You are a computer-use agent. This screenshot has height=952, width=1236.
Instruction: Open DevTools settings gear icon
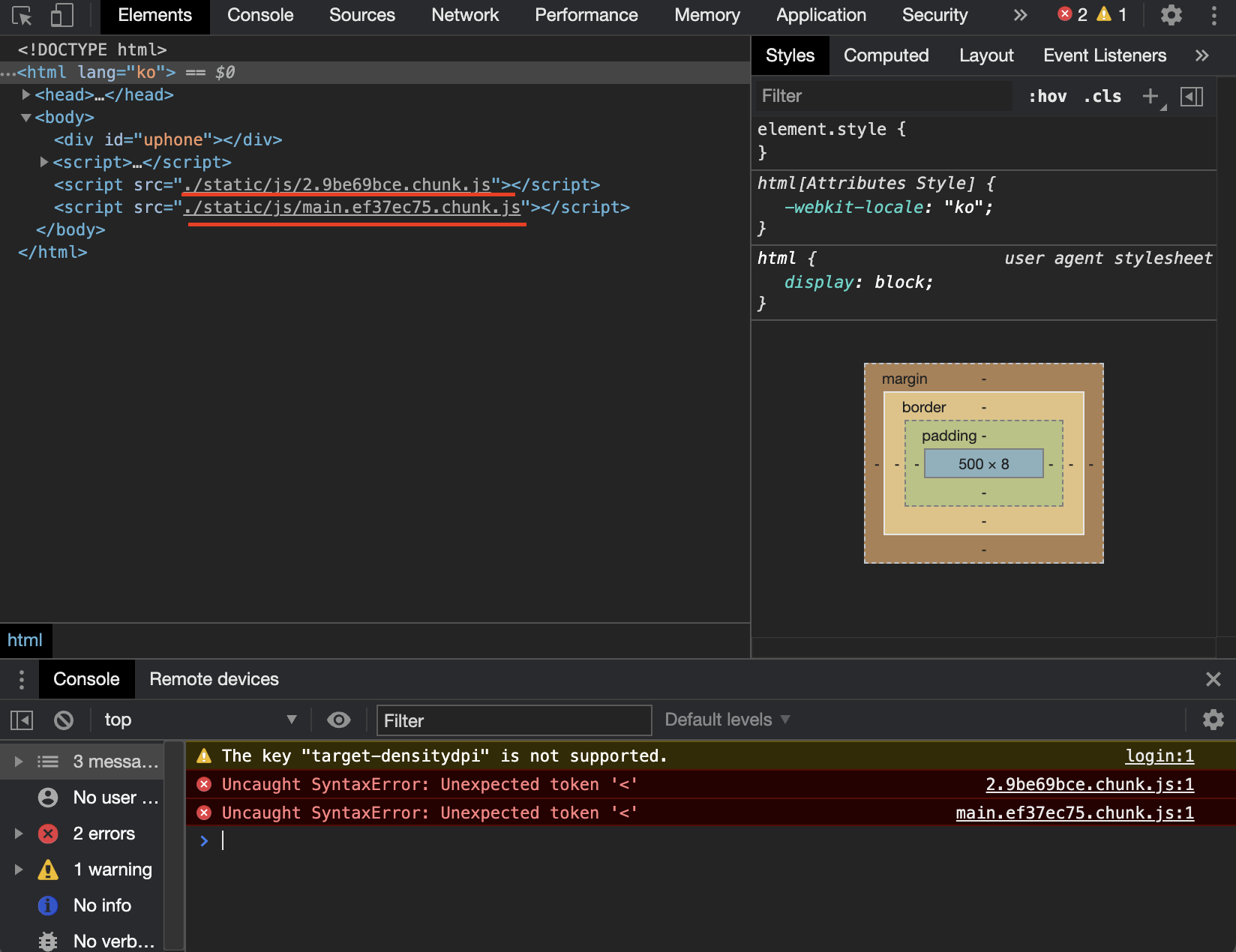[x=1171, y=16]
